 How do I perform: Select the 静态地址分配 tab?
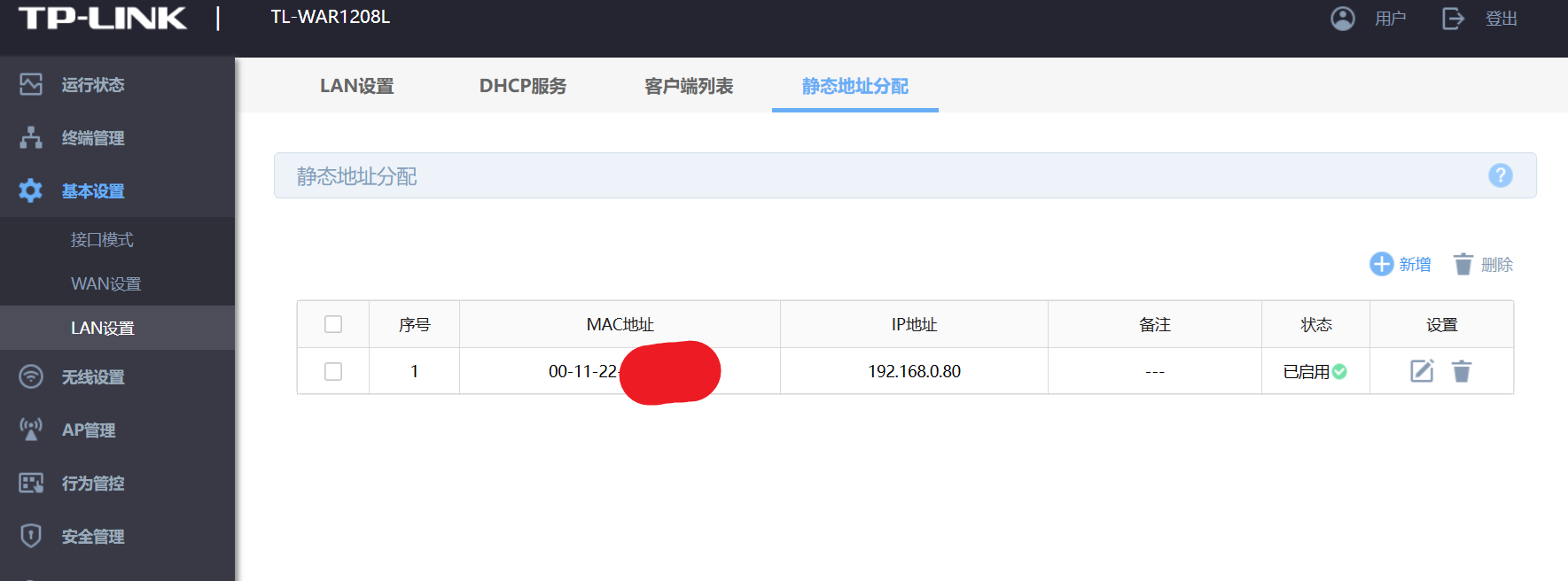tap(855, 86)
